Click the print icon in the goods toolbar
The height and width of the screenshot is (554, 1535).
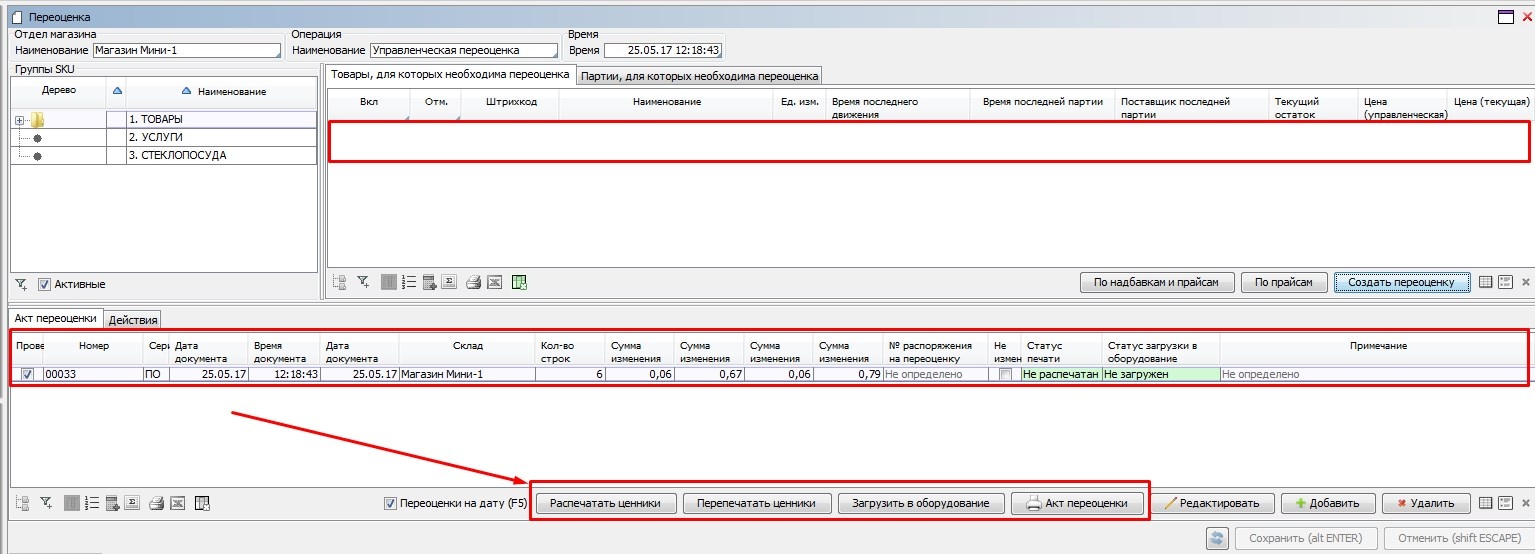(x=474, y=283)
